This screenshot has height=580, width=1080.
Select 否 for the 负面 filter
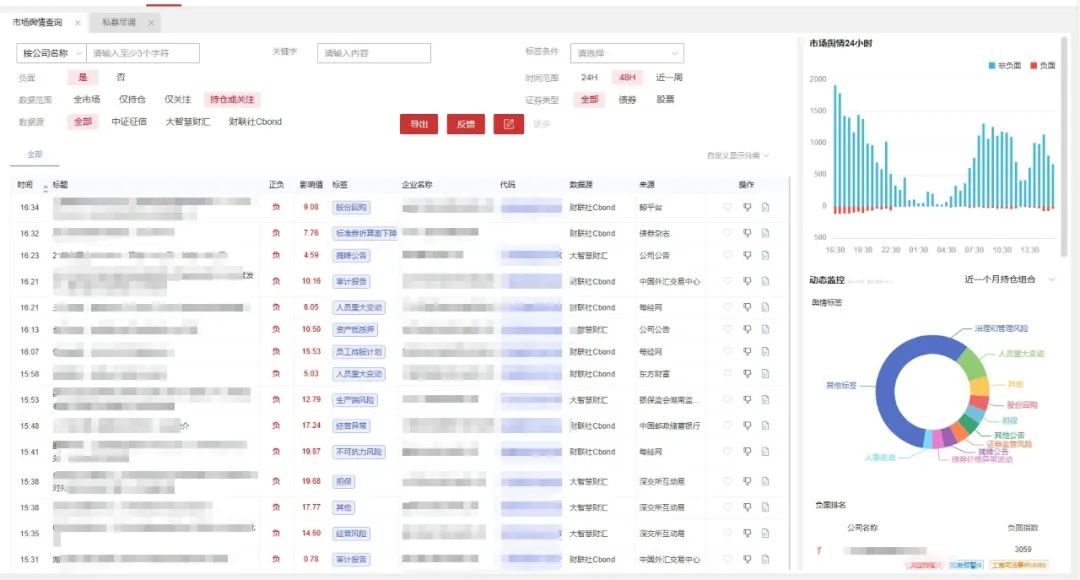click(120, 78)
